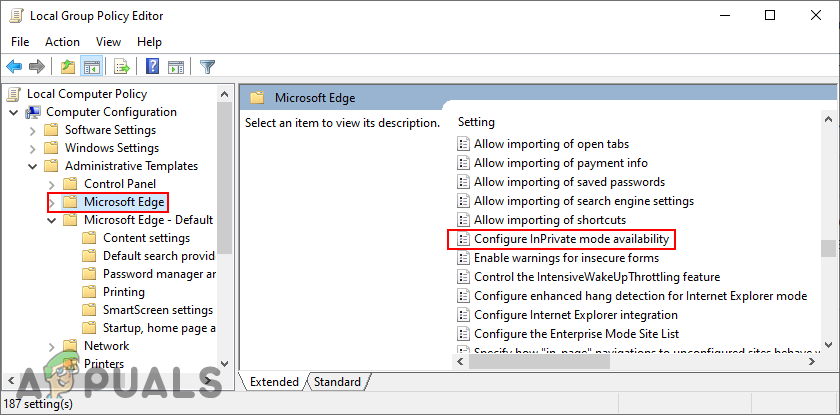The height and width of the screenshot is (415, 840).
Task: Expand the Control Panel tree node
Action: 52,184
